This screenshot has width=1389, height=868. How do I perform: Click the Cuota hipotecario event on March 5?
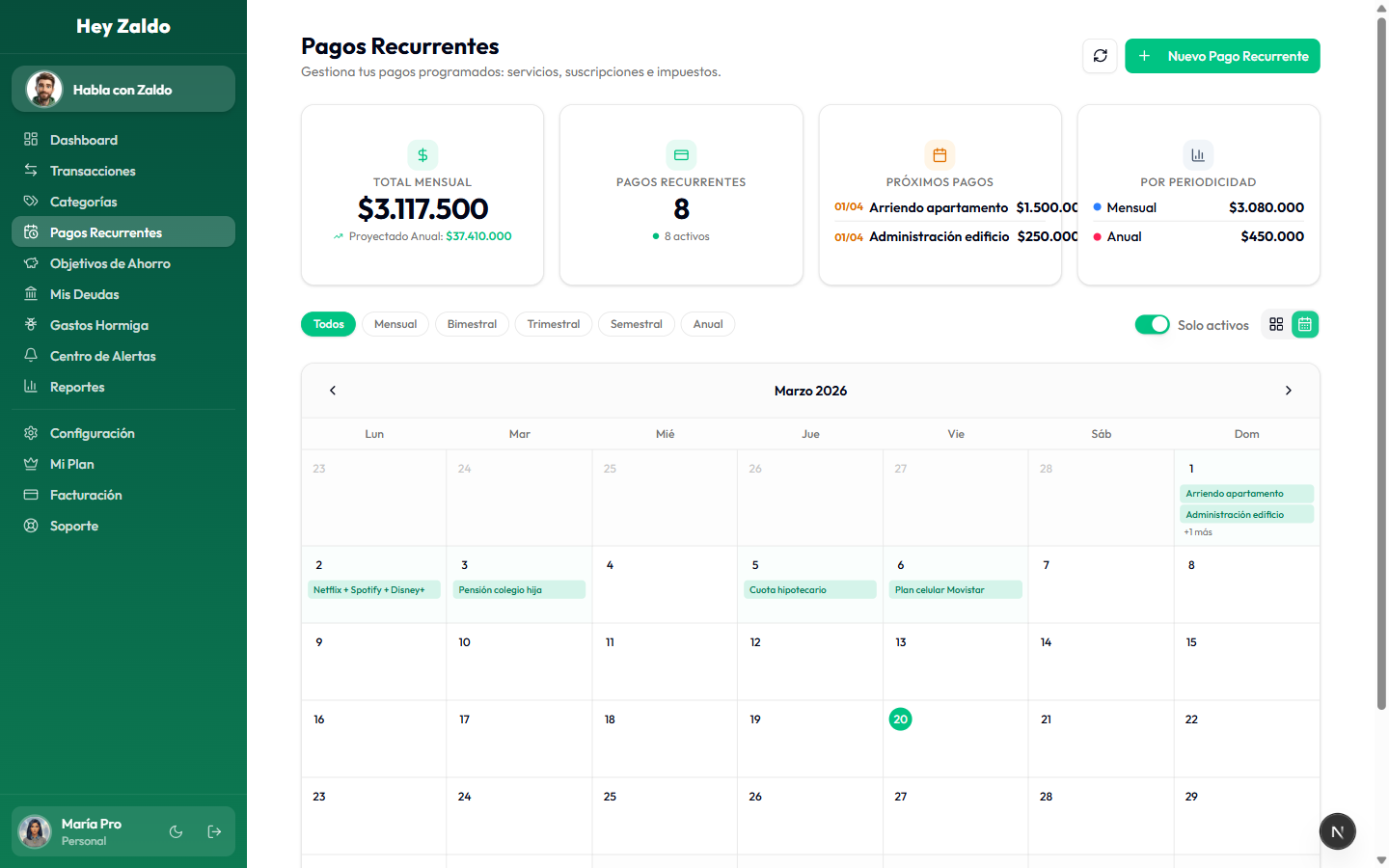coord(810,588)
